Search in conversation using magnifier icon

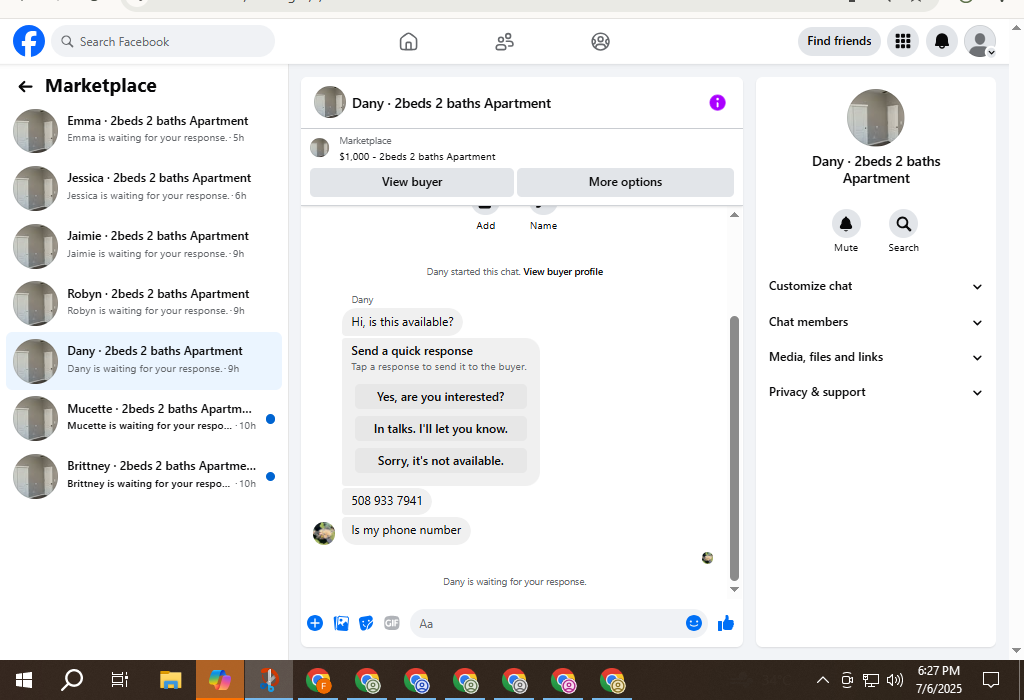903,224
